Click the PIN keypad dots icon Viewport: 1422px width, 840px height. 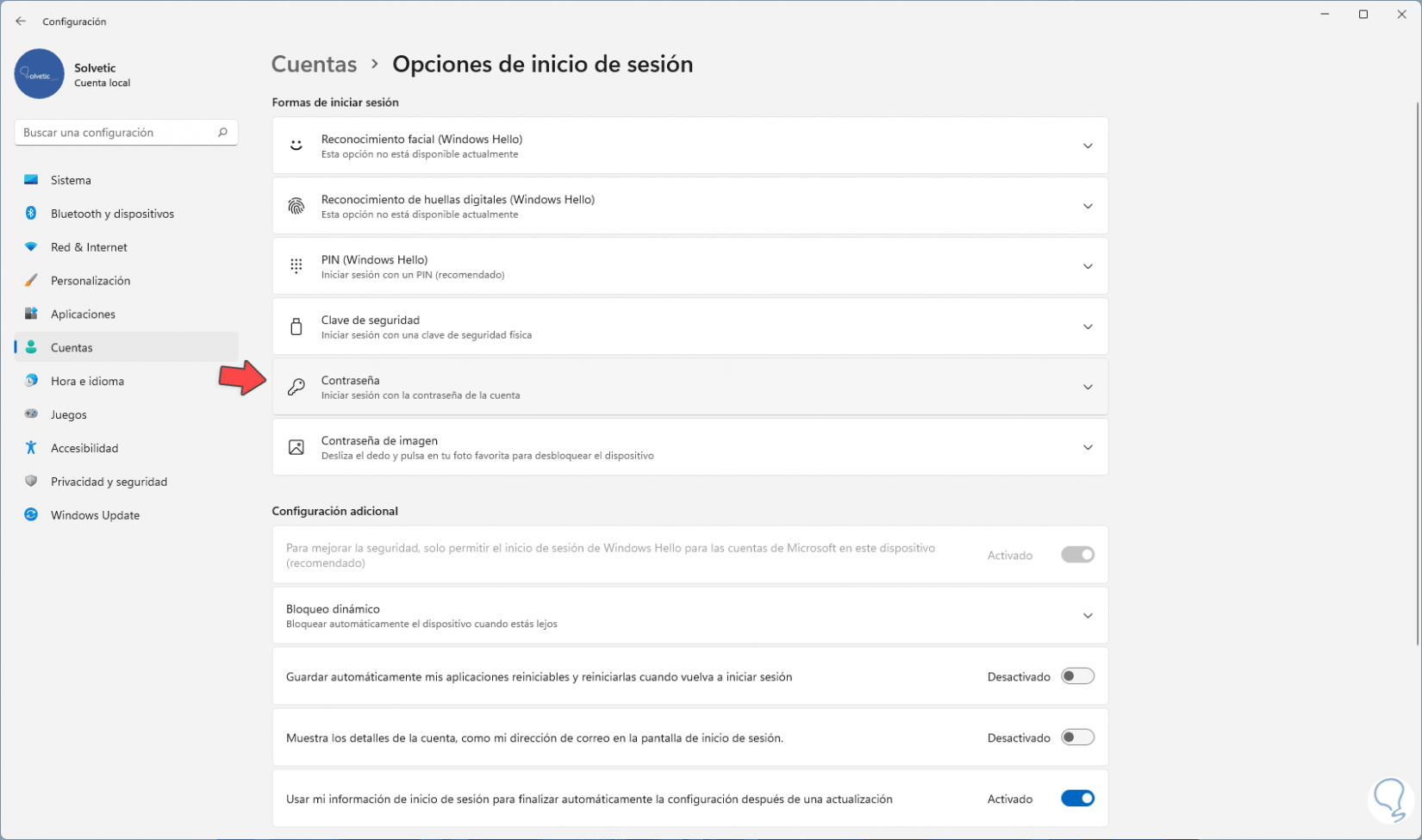point(296,266)
